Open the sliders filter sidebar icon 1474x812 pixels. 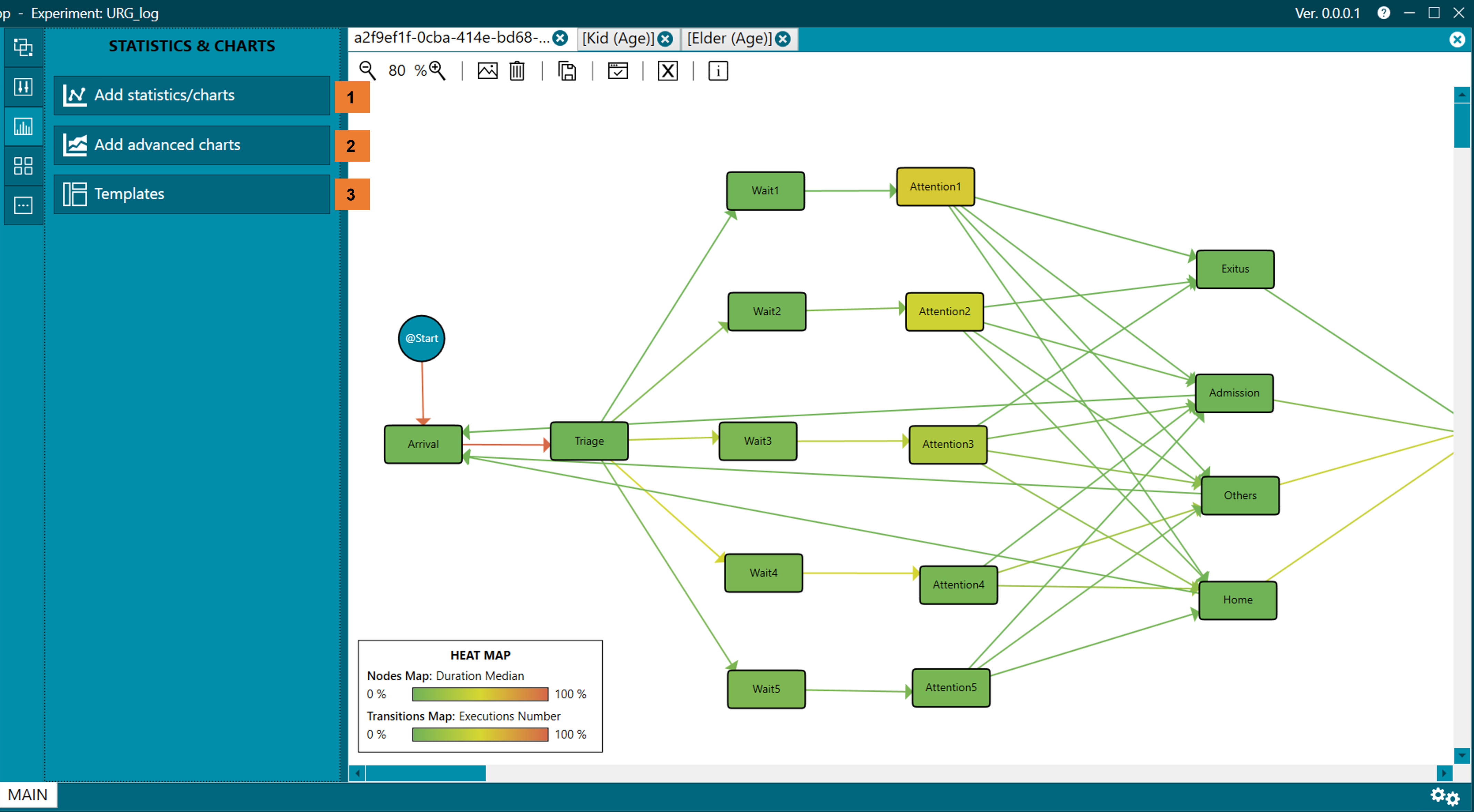click(x=23, y=87)
